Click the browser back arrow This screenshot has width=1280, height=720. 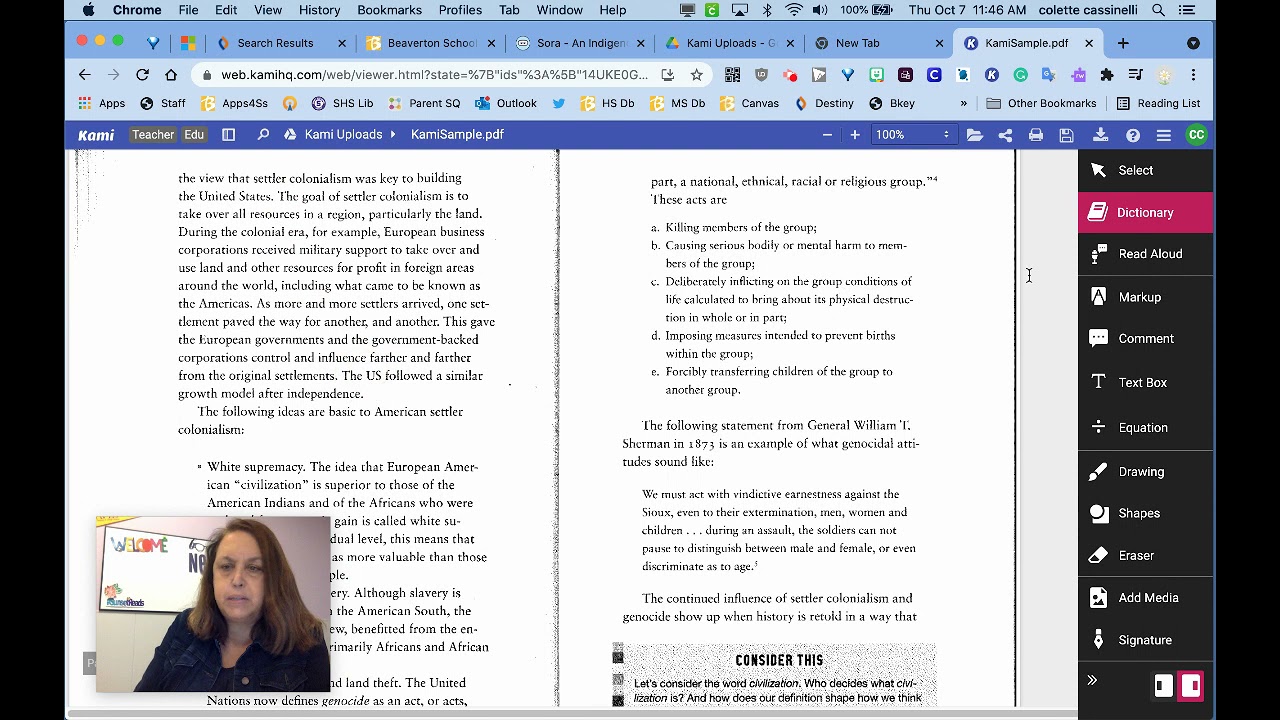point(84,75)
